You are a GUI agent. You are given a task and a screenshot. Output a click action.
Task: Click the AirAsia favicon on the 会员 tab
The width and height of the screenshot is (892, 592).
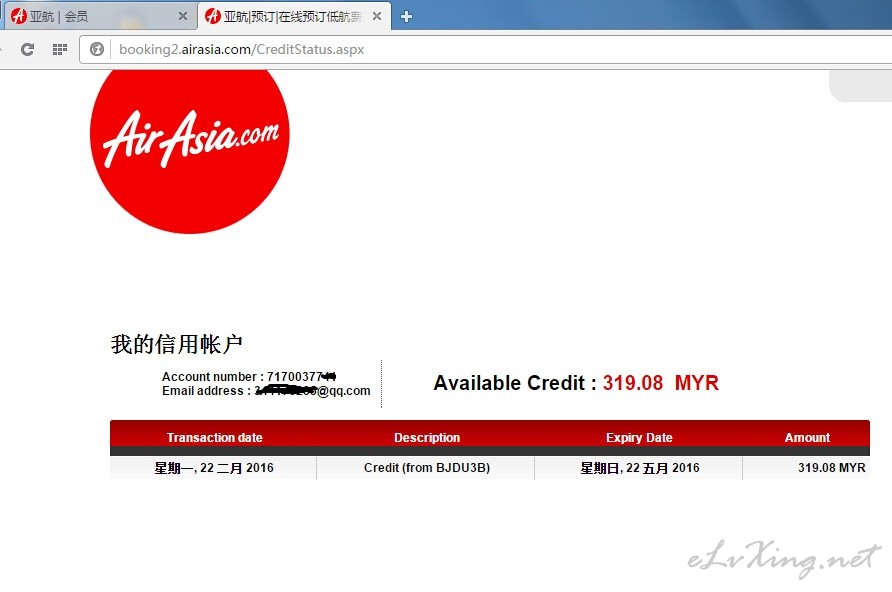coord(19,16)
